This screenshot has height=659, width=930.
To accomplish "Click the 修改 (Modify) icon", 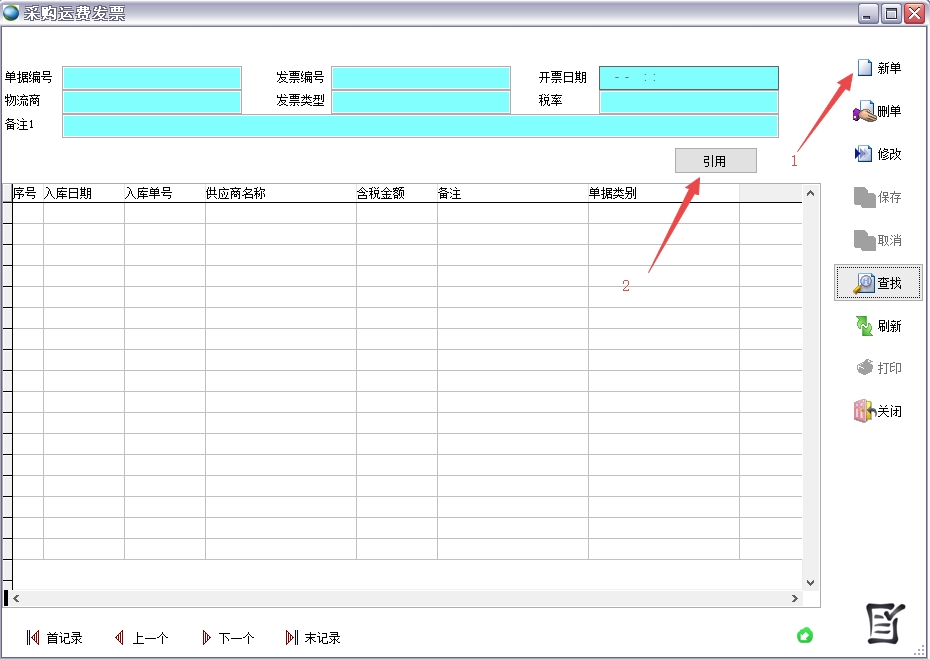I will [864, 154].
